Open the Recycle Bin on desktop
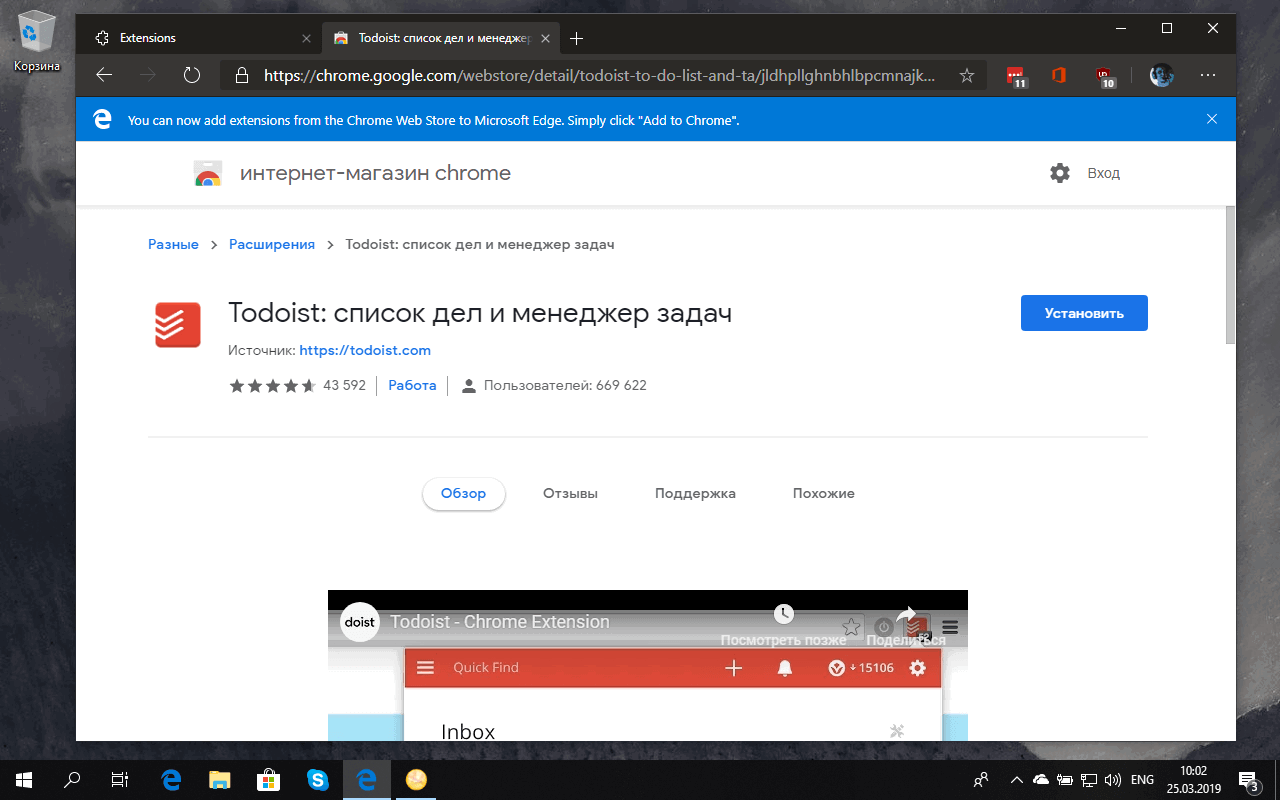 tap(37, 42)
